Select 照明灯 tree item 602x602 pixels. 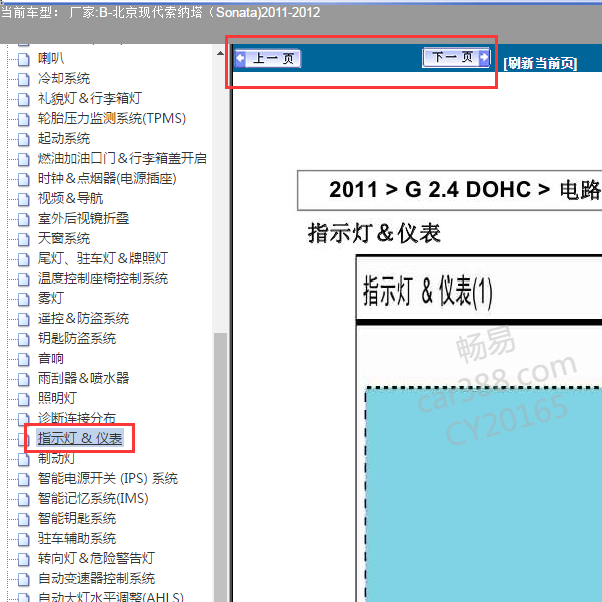(57, 398)
